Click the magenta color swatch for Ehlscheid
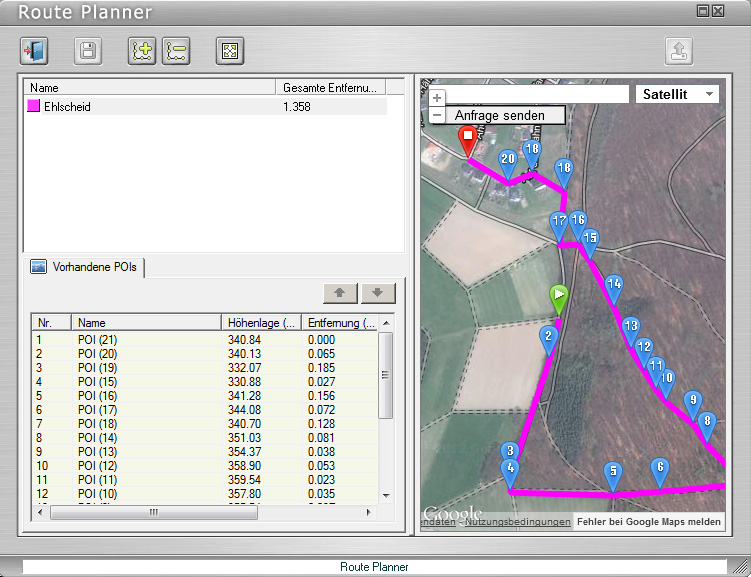Screen dimensions: 751x577 point(33,106)
